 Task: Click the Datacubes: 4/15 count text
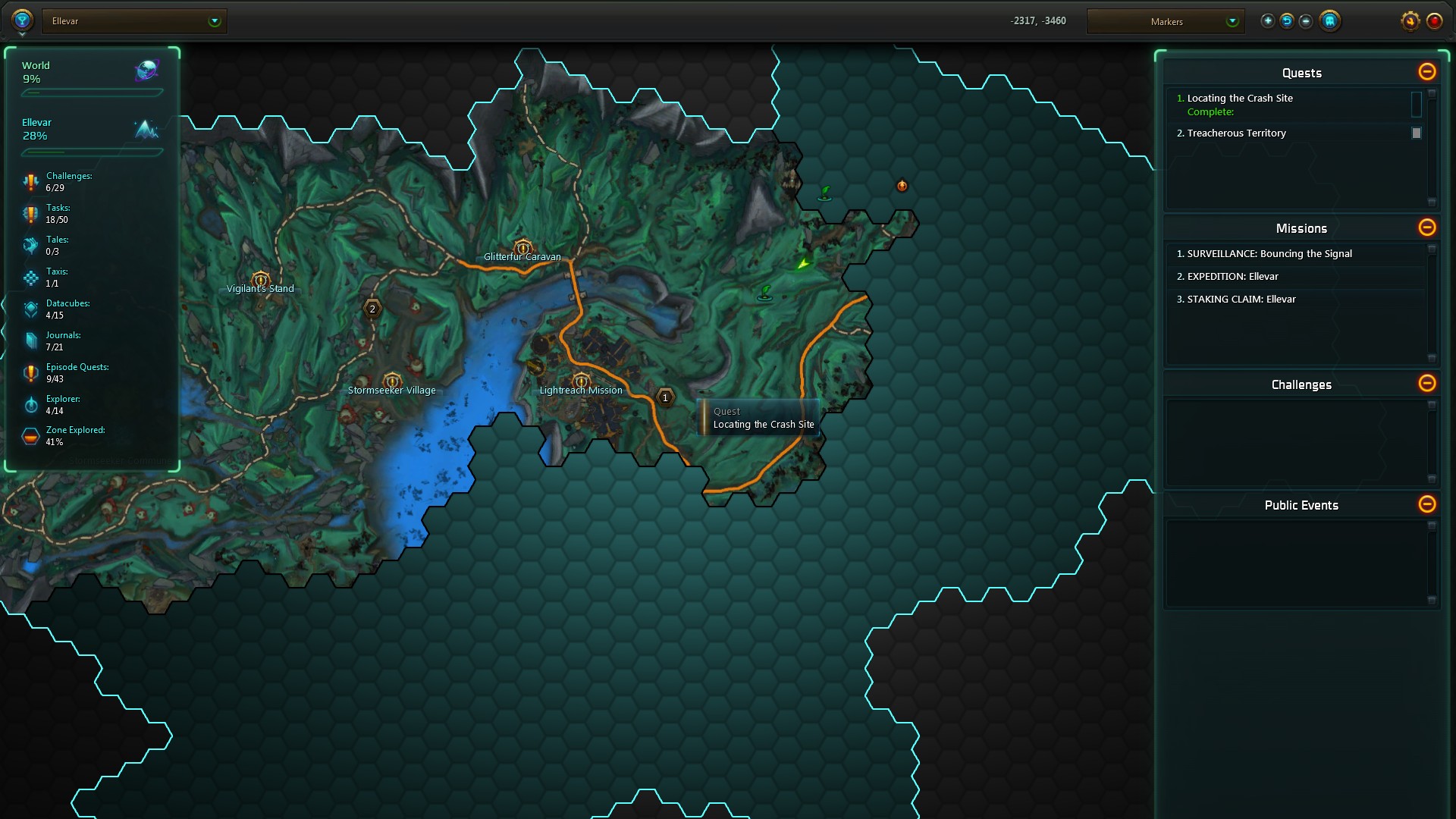(x=67, y=309)
